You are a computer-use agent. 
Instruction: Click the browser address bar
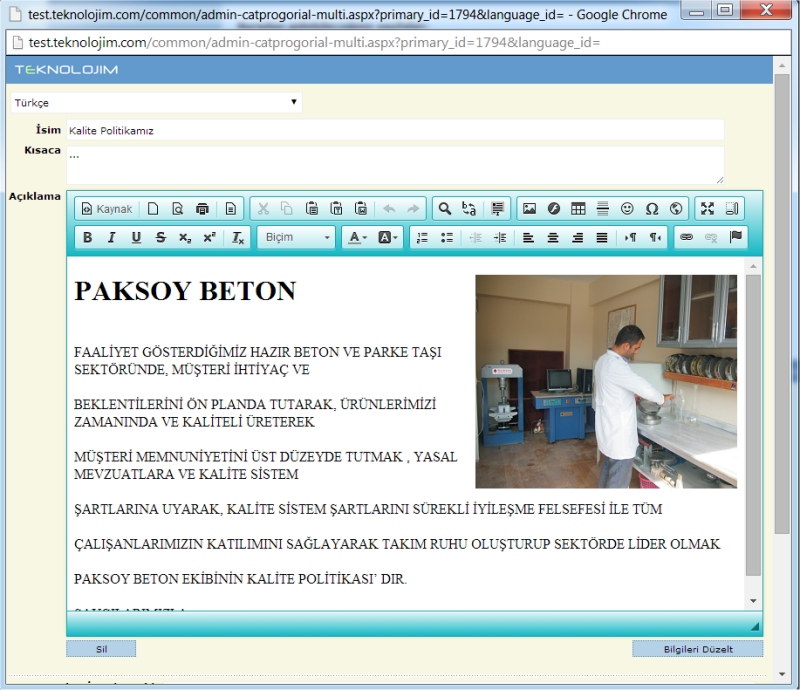pos(398,42)
